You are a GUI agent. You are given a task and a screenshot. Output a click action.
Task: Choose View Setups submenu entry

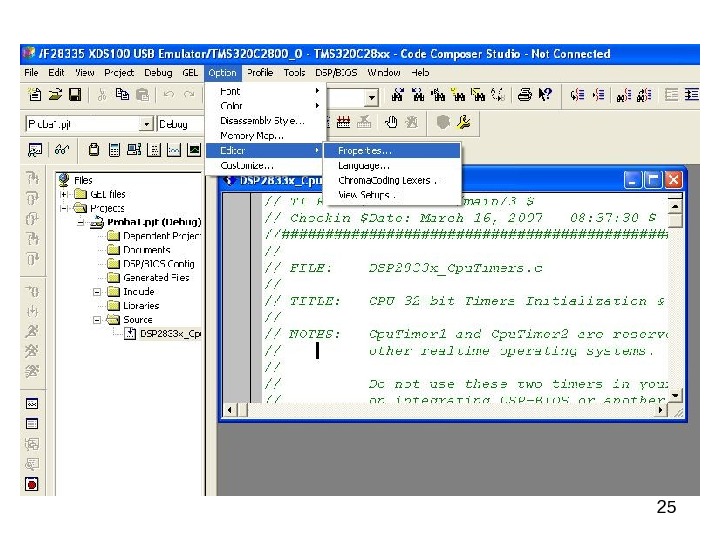[x=392, y=195]
